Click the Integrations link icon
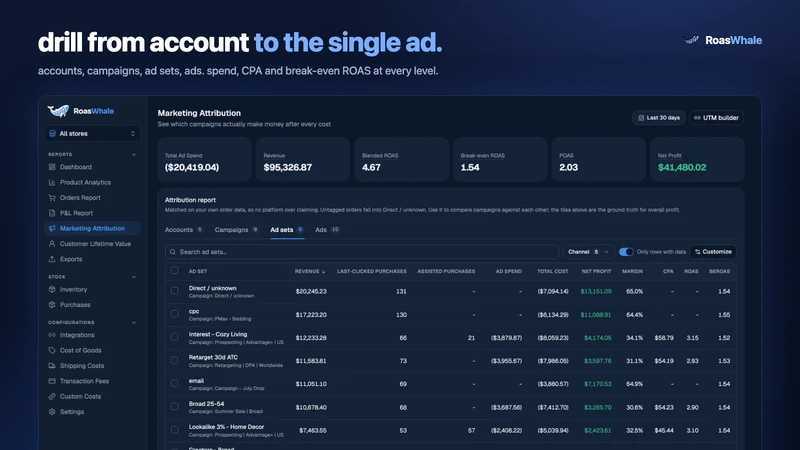 tap(52, 335)
